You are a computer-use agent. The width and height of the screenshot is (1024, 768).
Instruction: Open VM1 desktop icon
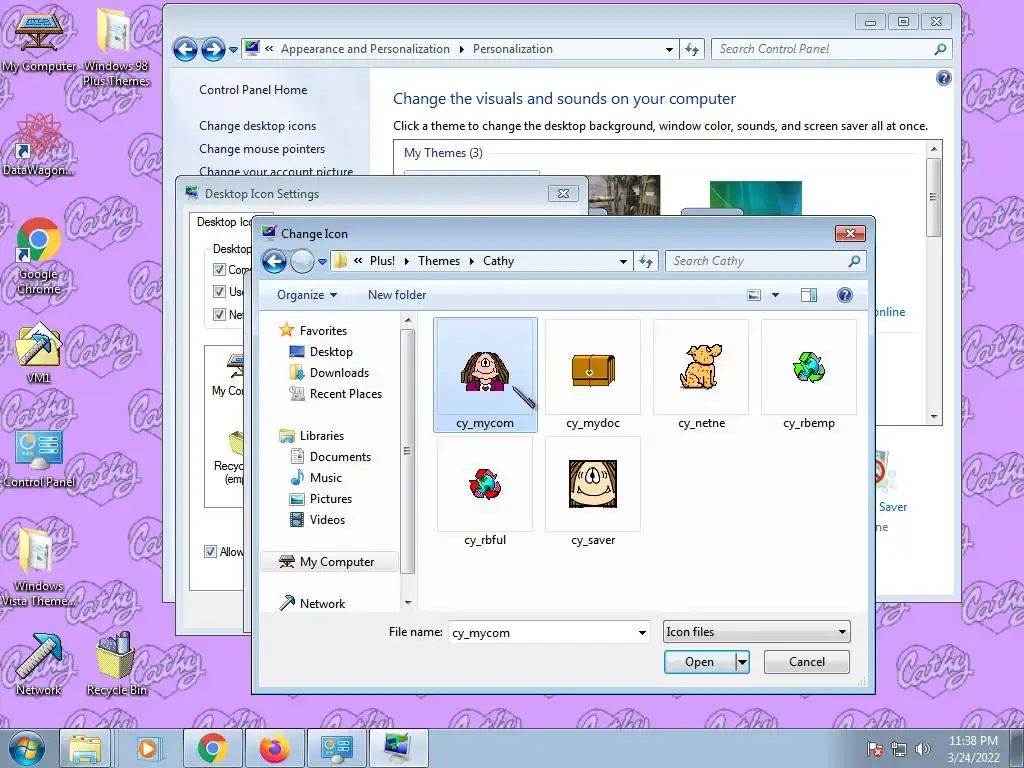click(x=39, y=353)
